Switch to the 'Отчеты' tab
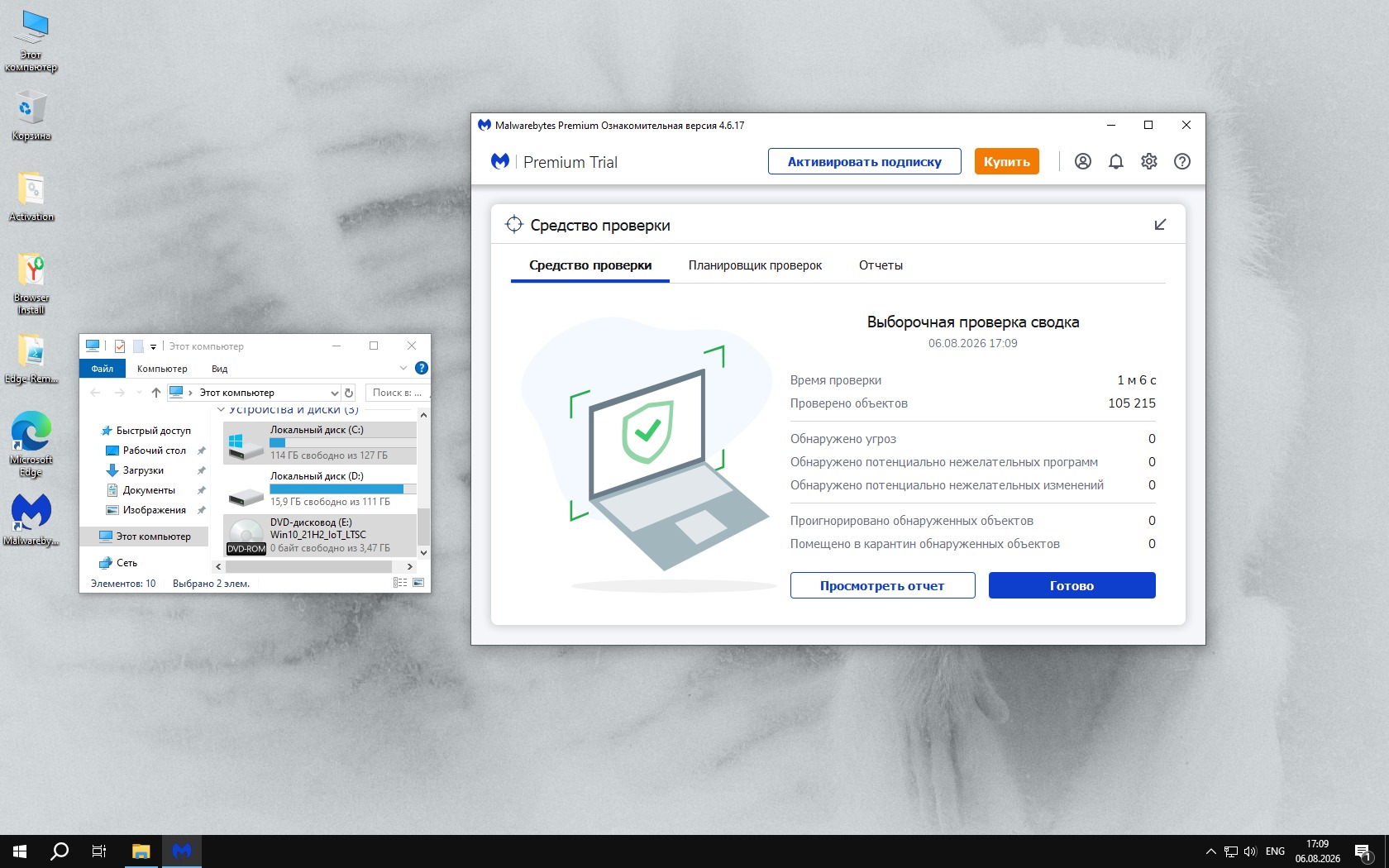This screenshot has width=1389, height=868. tap(881, 265)
